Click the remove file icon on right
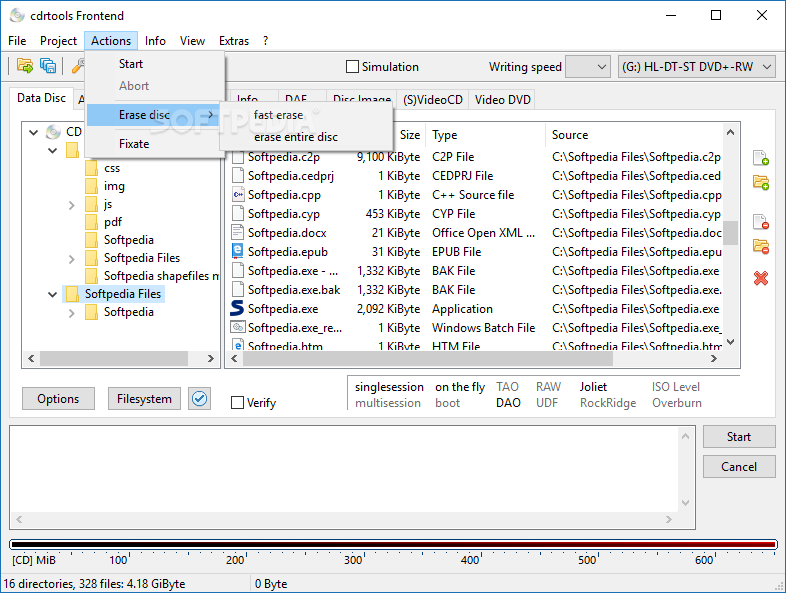Viewport: 786px width, 593px height. tap(761, 222)
